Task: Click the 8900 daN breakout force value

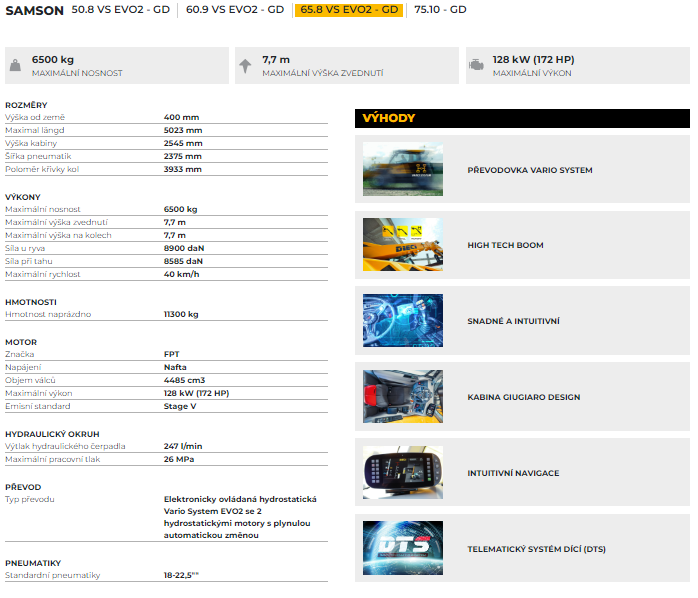Action: pos(184,248)
